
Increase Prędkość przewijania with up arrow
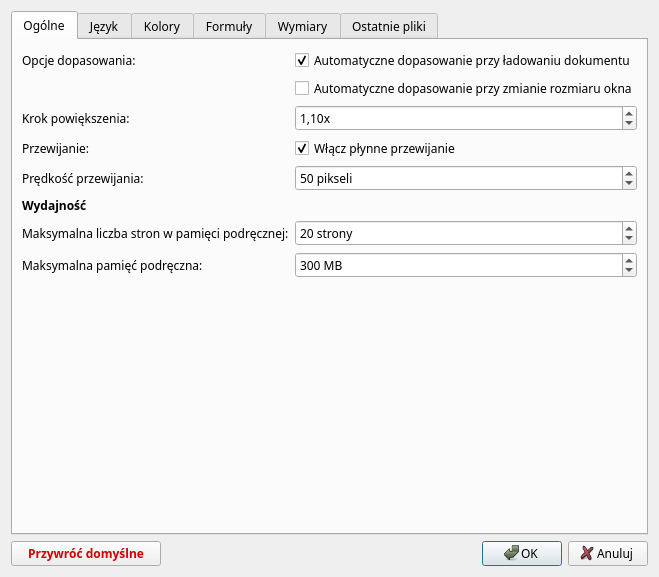click(628, 173)
